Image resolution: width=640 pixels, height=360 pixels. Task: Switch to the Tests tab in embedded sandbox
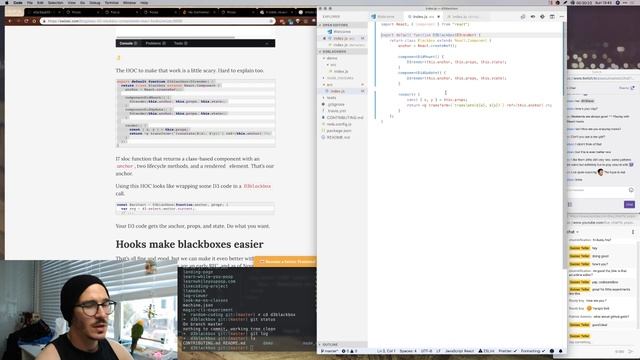(x=180, y=43)
